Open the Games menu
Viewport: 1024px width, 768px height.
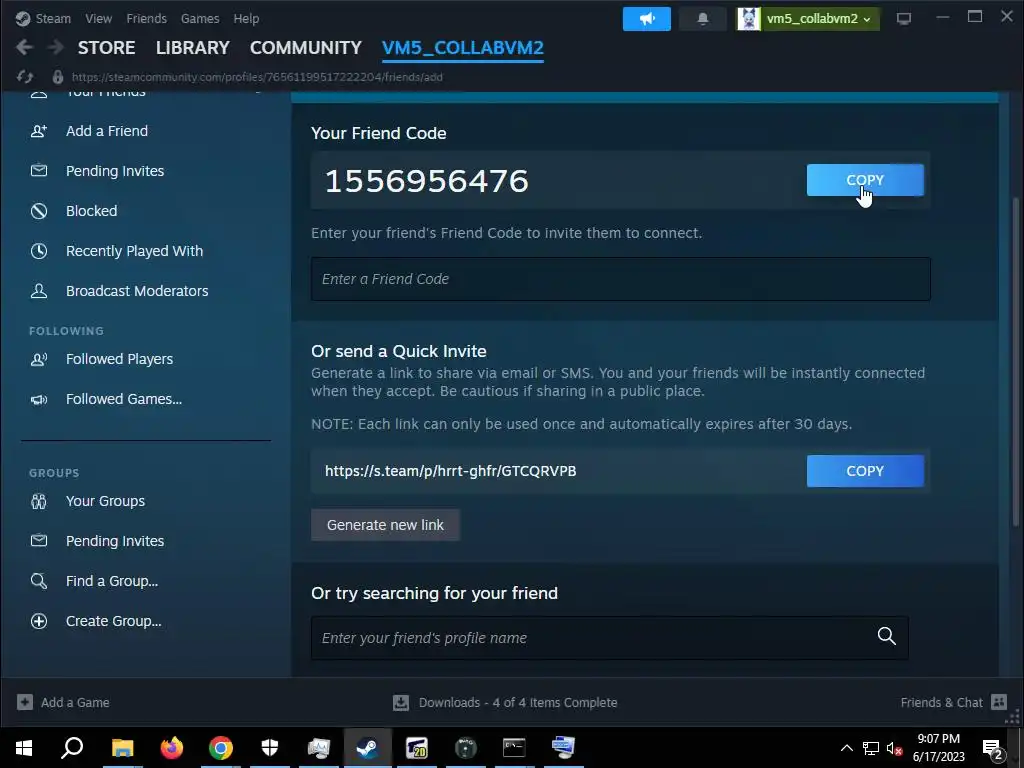coord(200,19)
